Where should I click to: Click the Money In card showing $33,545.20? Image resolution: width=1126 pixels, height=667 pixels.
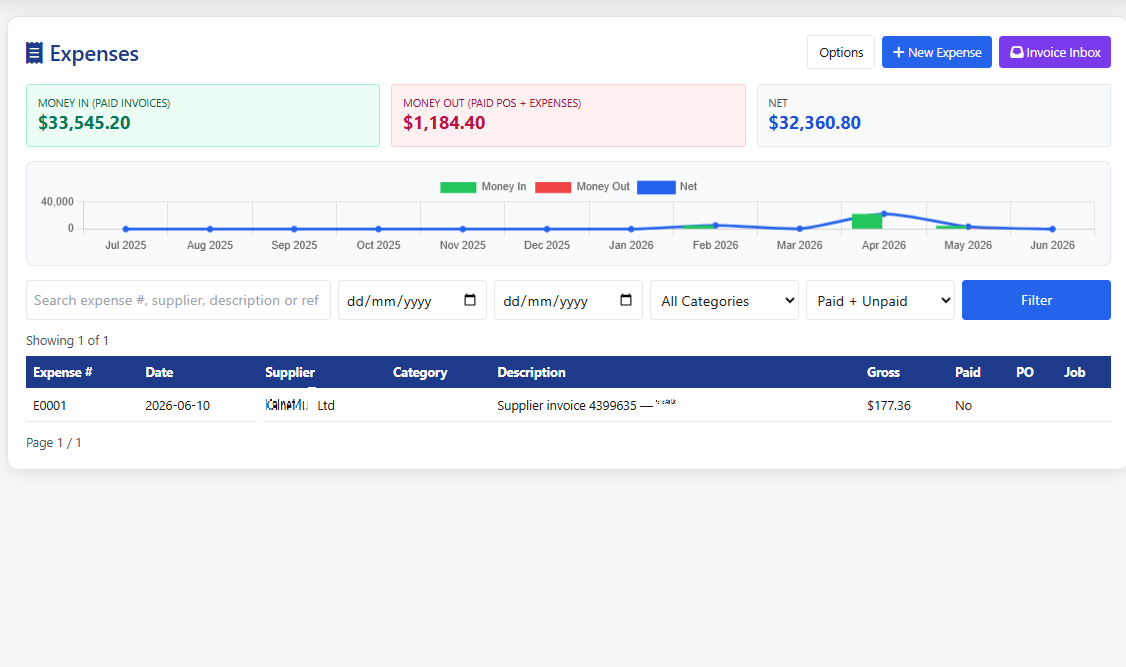[203, 116]
